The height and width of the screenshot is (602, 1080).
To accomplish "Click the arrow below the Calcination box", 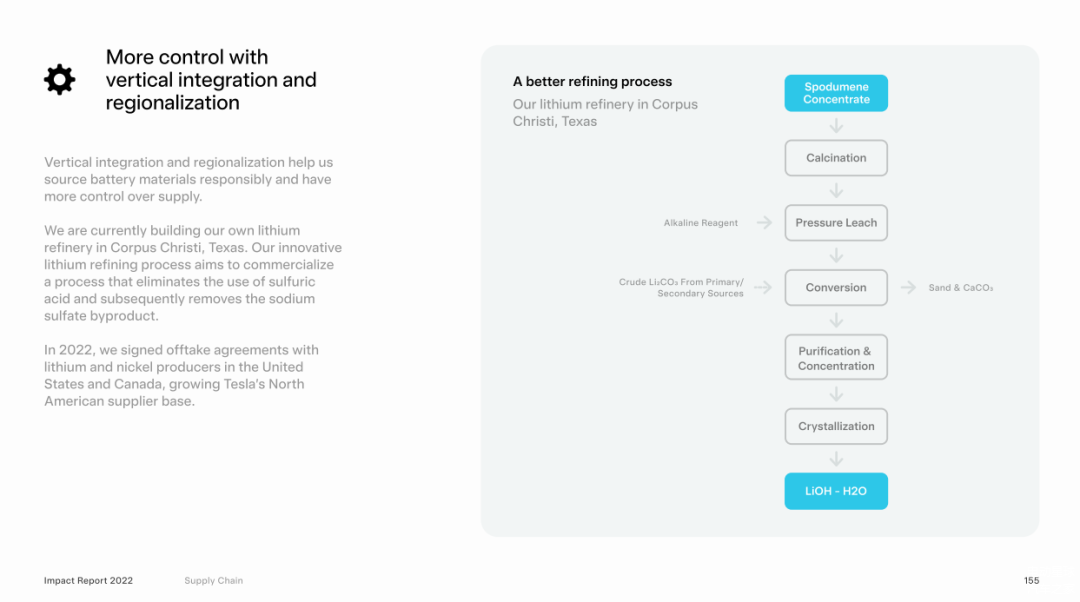I will point(836,191).
